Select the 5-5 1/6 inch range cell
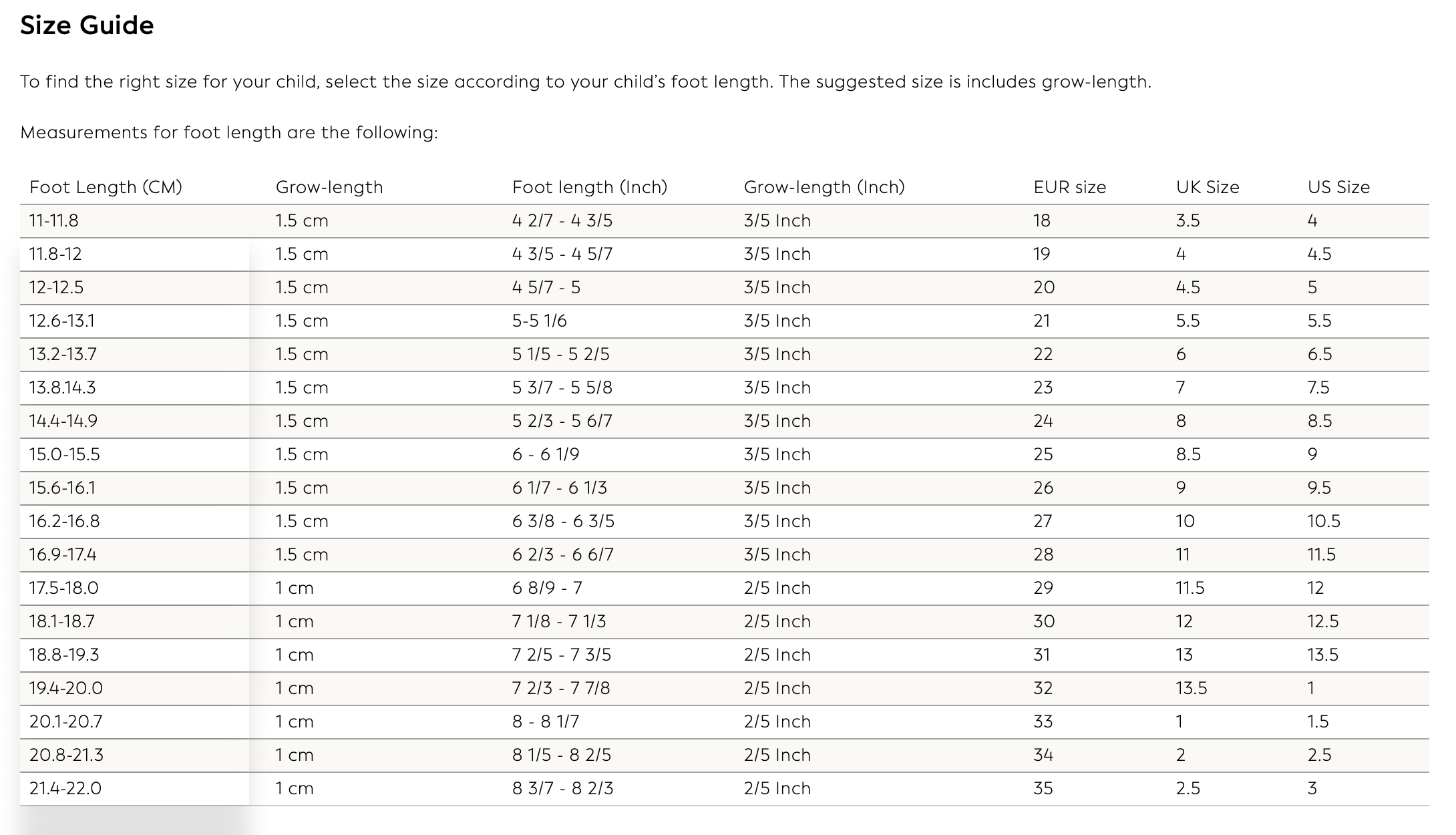This screenshot has height=835, width=1456. pyautogui.click(x=539, y=321)
